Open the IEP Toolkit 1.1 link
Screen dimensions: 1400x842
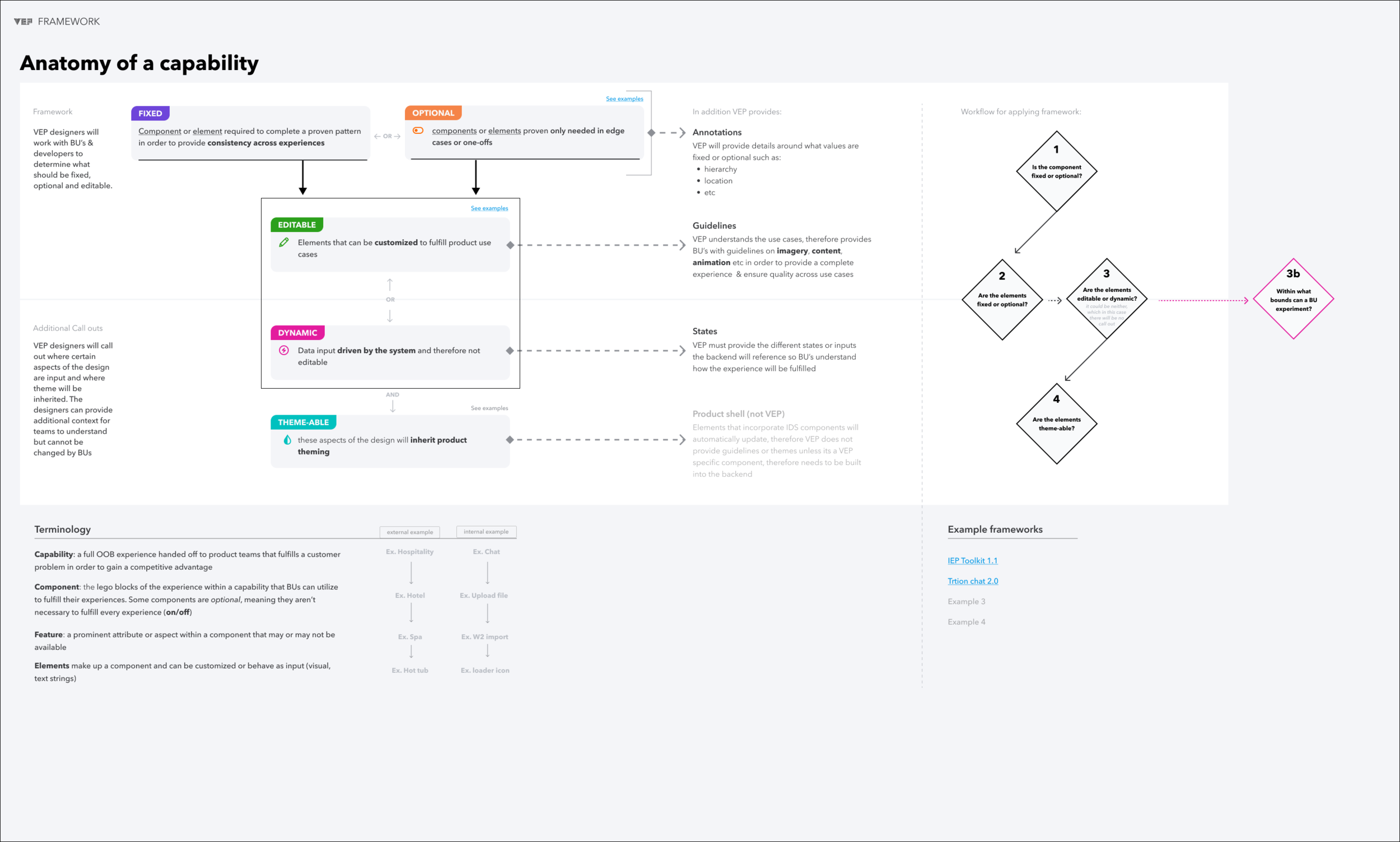click(x=973, y=561)
